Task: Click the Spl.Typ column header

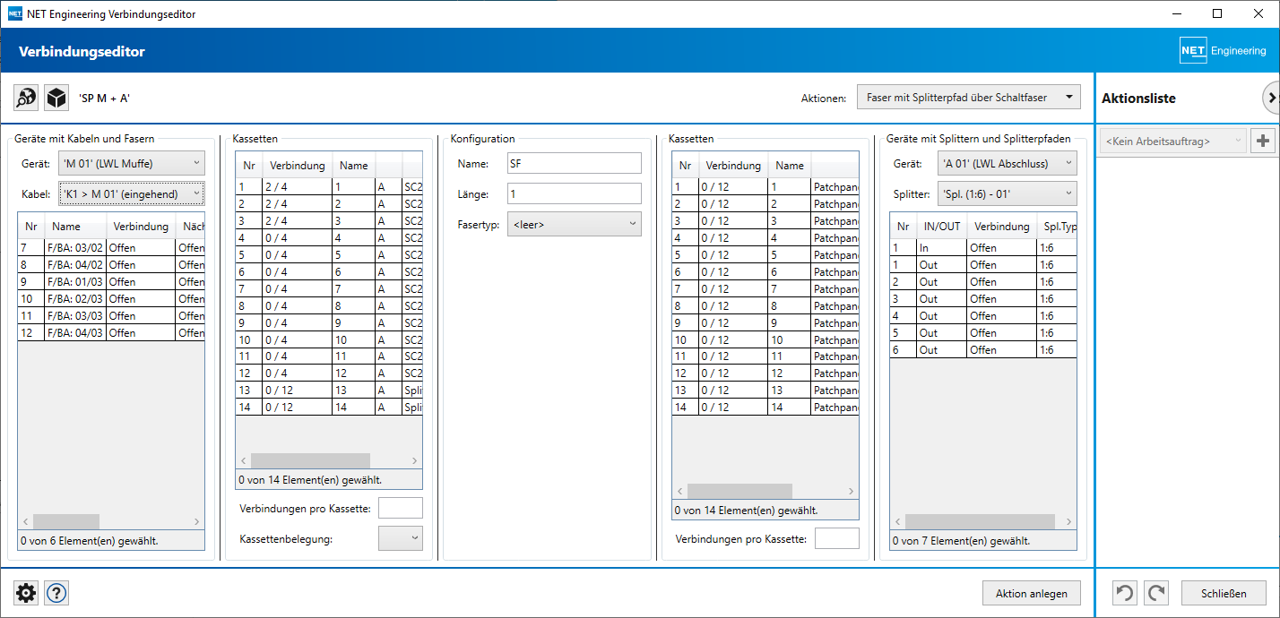Action: 1057,226
